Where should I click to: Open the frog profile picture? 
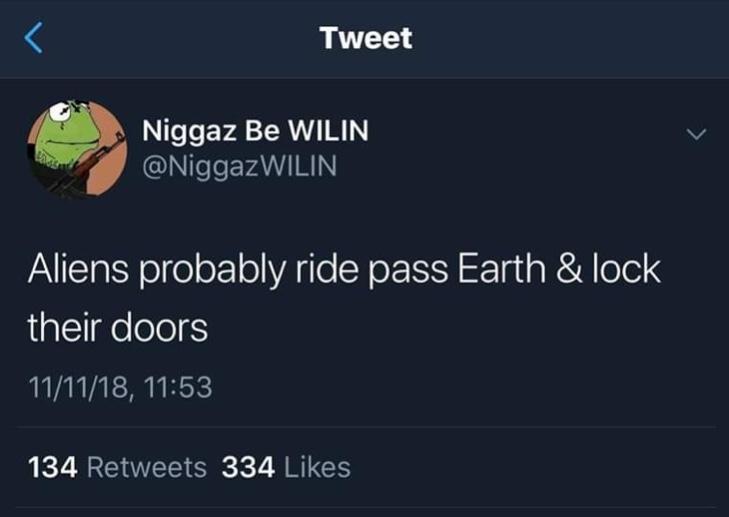point(77,149)
